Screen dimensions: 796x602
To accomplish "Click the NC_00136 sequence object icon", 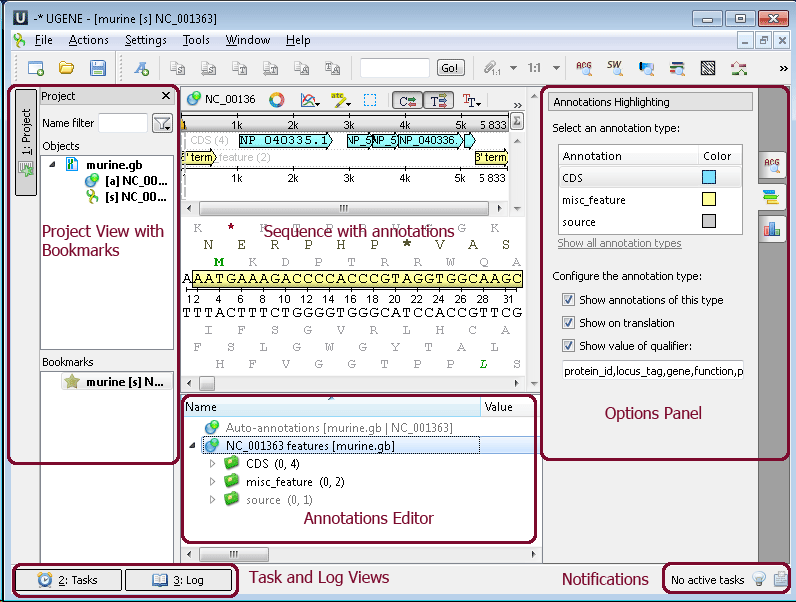I will pos(193,98).
